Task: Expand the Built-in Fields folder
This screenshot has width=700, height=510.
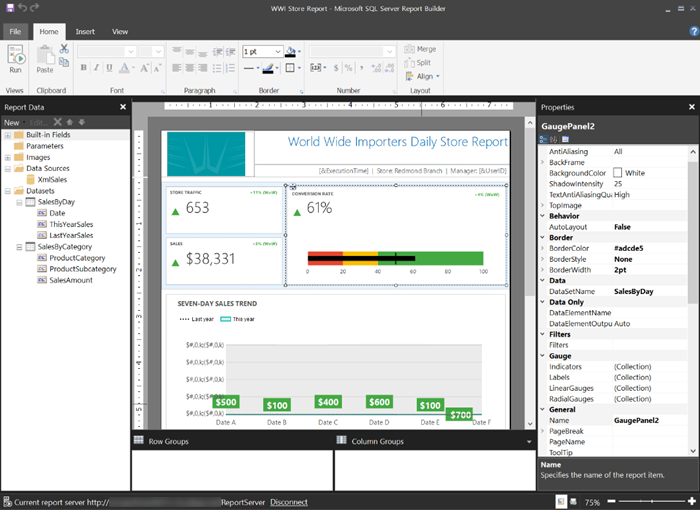Action: click(7, 134)
